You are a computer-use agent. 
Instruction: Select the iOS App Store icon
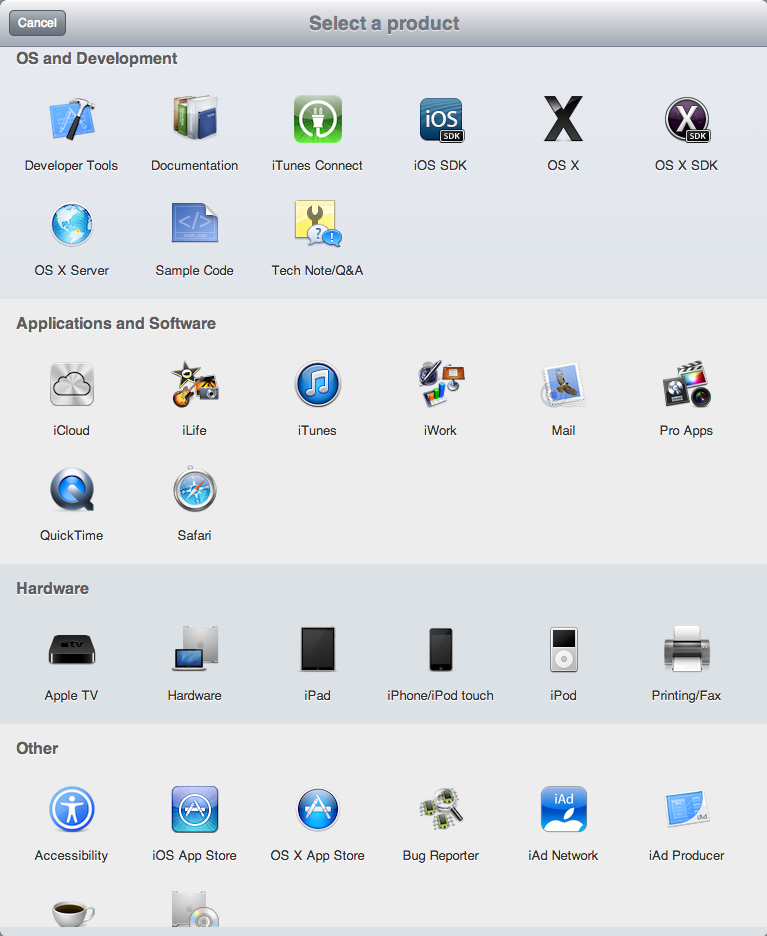click(195, 809)
